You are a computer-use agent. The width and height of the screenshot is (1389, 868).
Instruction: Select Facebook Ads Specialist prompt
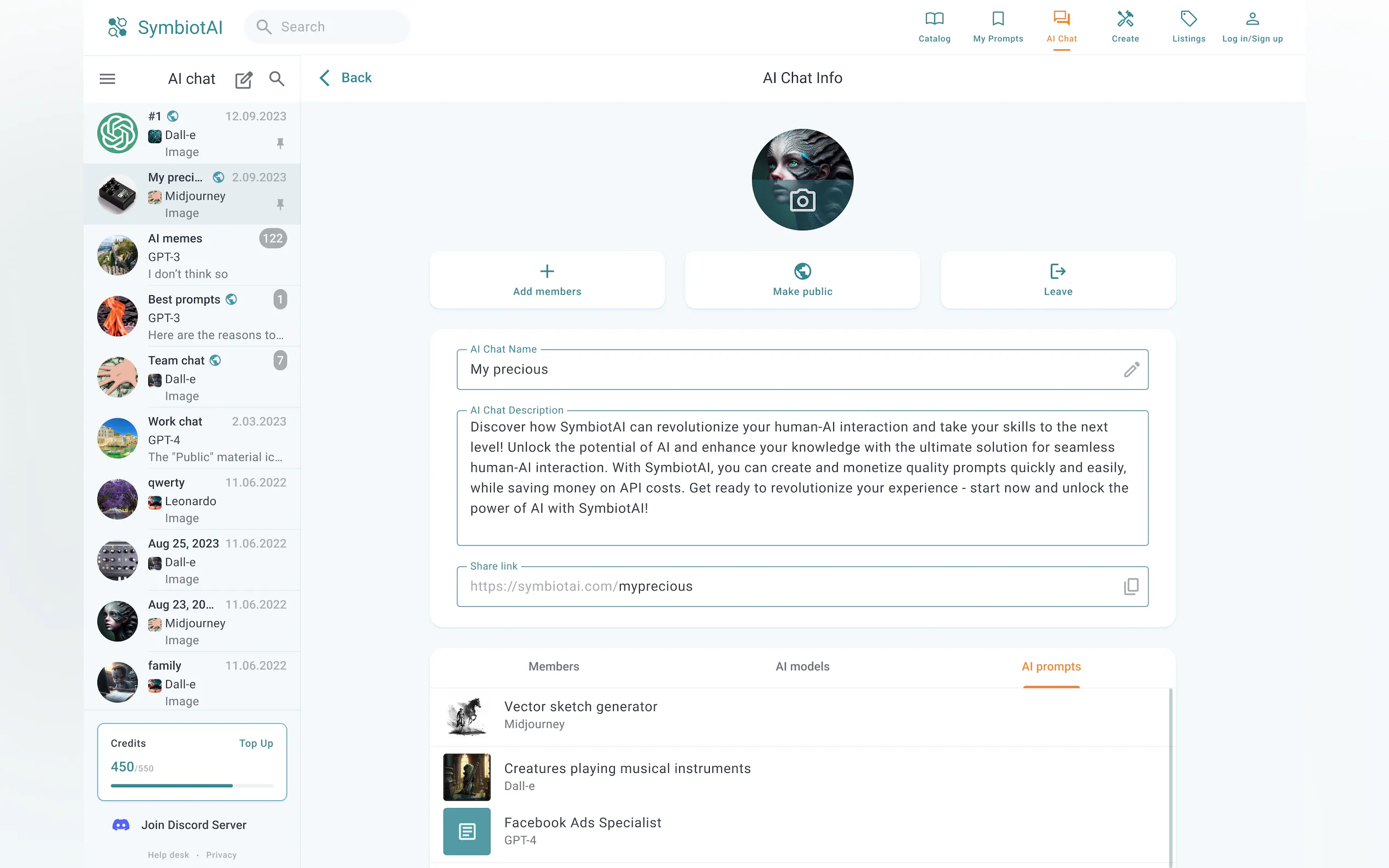799,831
